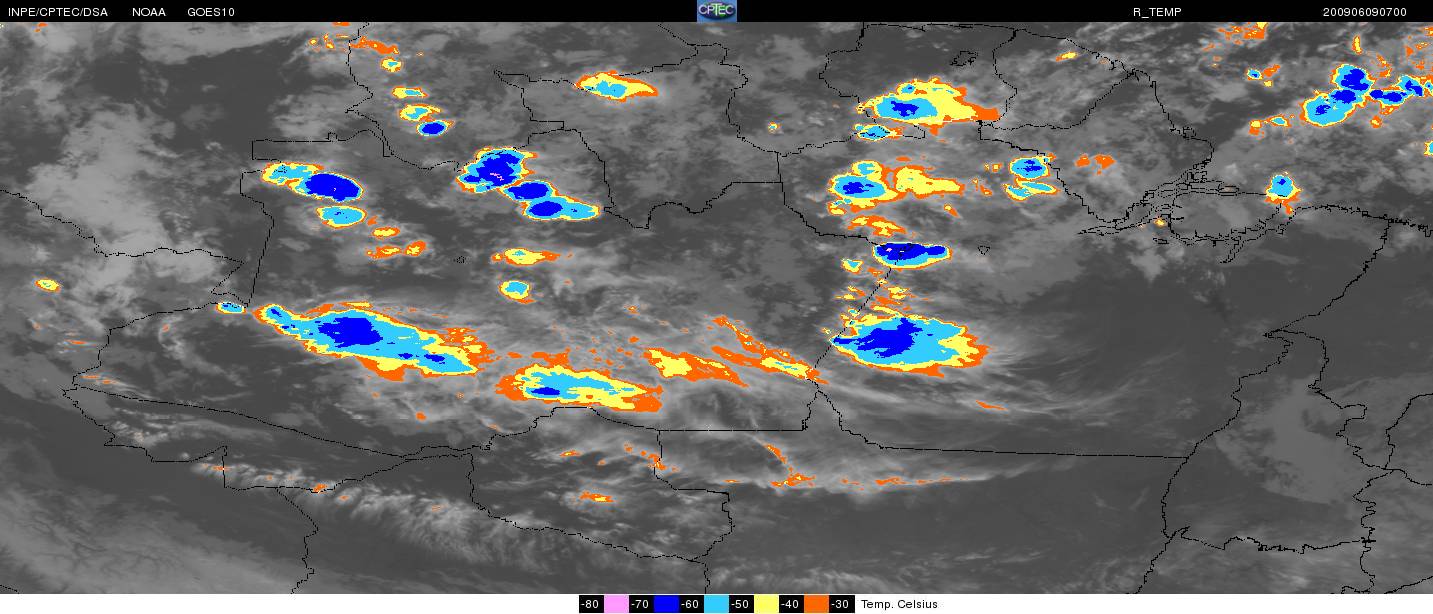The height and width of the screenshot is (614, 1433).
Task: Select the pink -80 legend swatch
Action: tap(616, 604)
